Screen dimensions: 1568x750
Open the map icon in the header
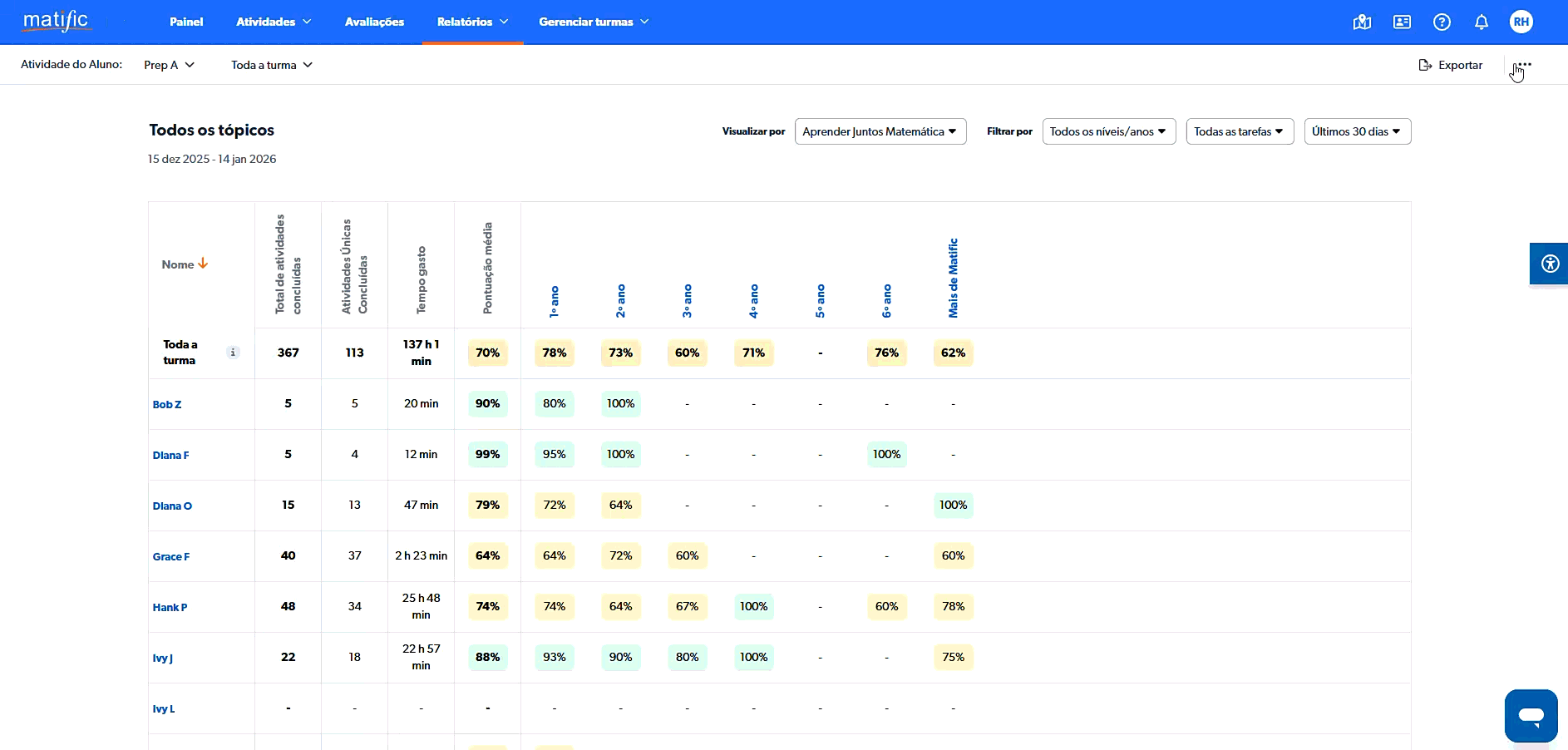1362,22
